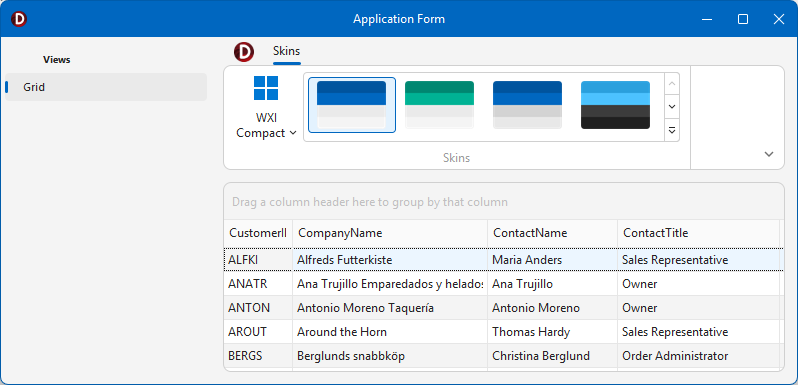The height and width of the screenshot is (385, 798).
Task: Select the ANTON customer ID cell
Action: pos(259,308)
